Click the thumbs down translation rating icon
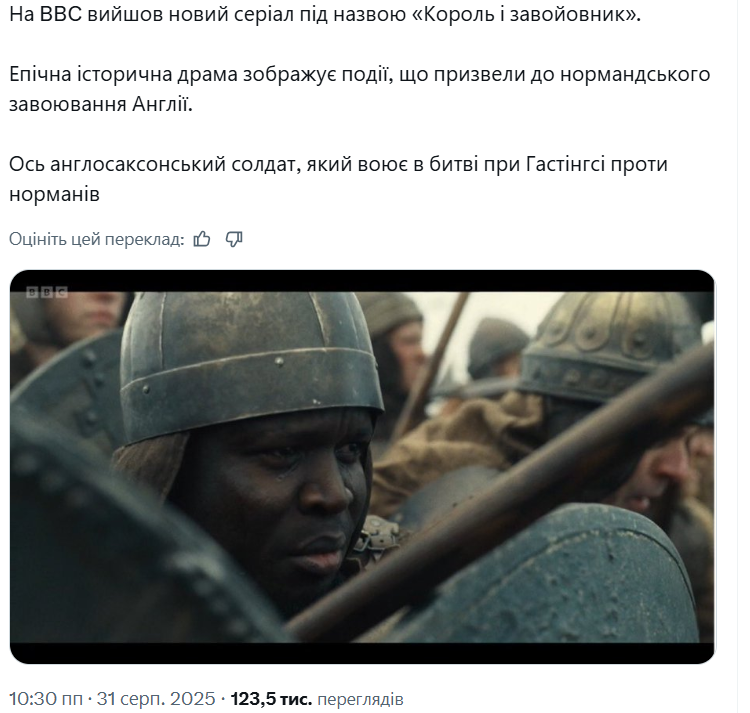The width and height of the screenshot is (750, 713). (234, 239)
